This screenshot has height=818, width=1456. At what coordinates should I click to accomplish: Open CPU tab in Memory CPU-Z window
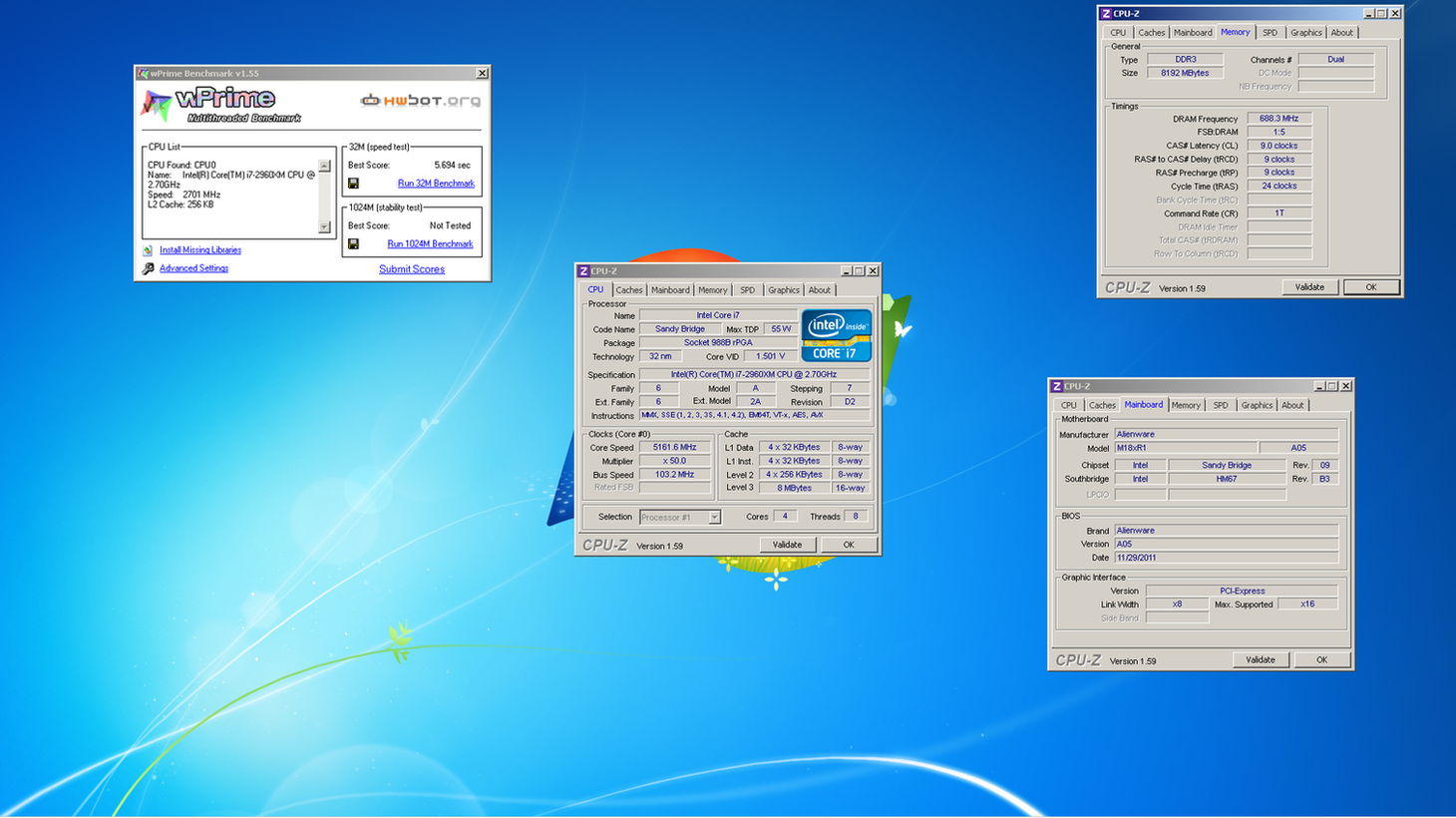click(1118, 33)
